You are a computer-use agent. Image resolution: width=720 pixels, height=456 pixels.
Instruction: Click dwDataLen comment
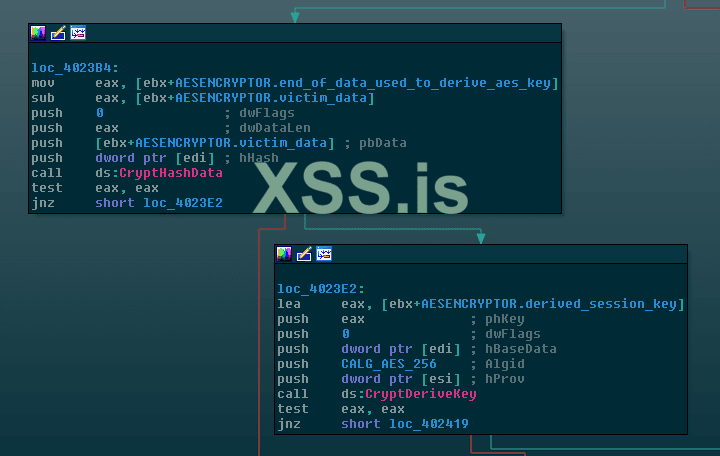tap(275, 128)
